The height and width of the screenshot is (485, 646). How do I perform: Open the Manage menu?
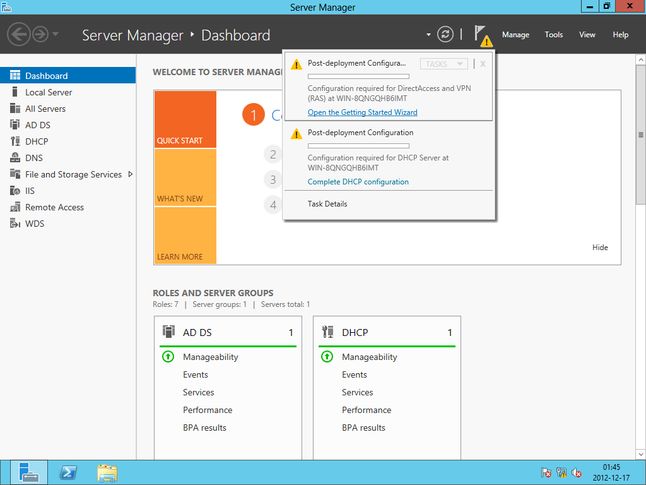[x=515, y=35]
